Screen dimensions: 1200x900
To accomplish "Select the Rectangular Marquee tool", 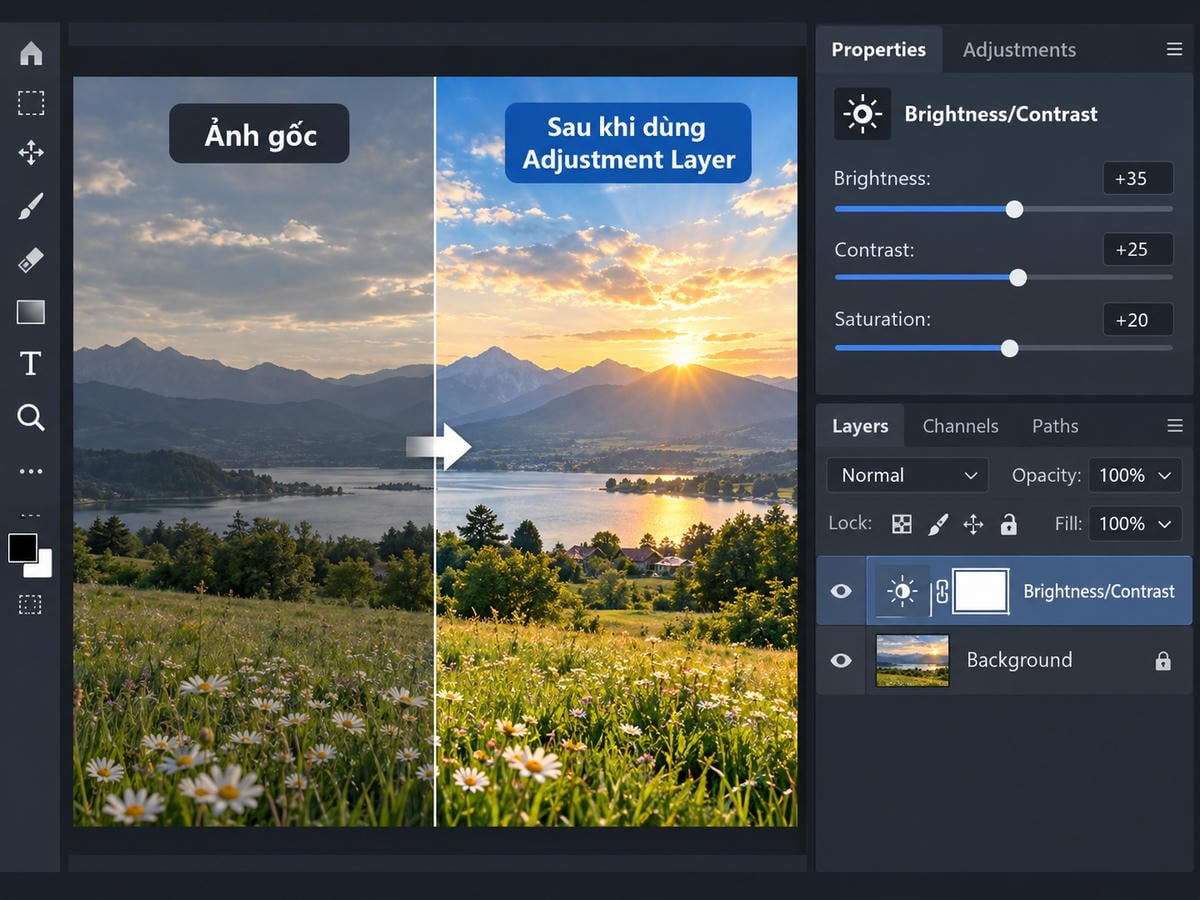I will click(31, 103).
